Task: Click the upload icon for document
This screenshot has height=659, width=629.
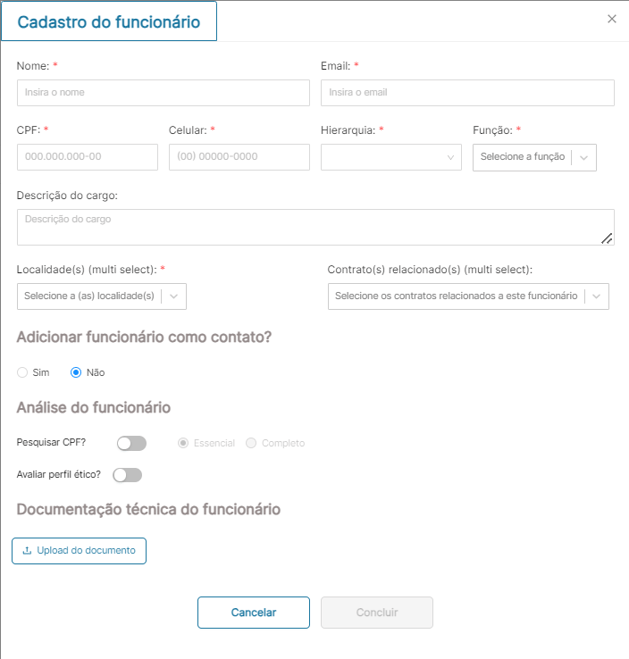Action: pos(27,551)
